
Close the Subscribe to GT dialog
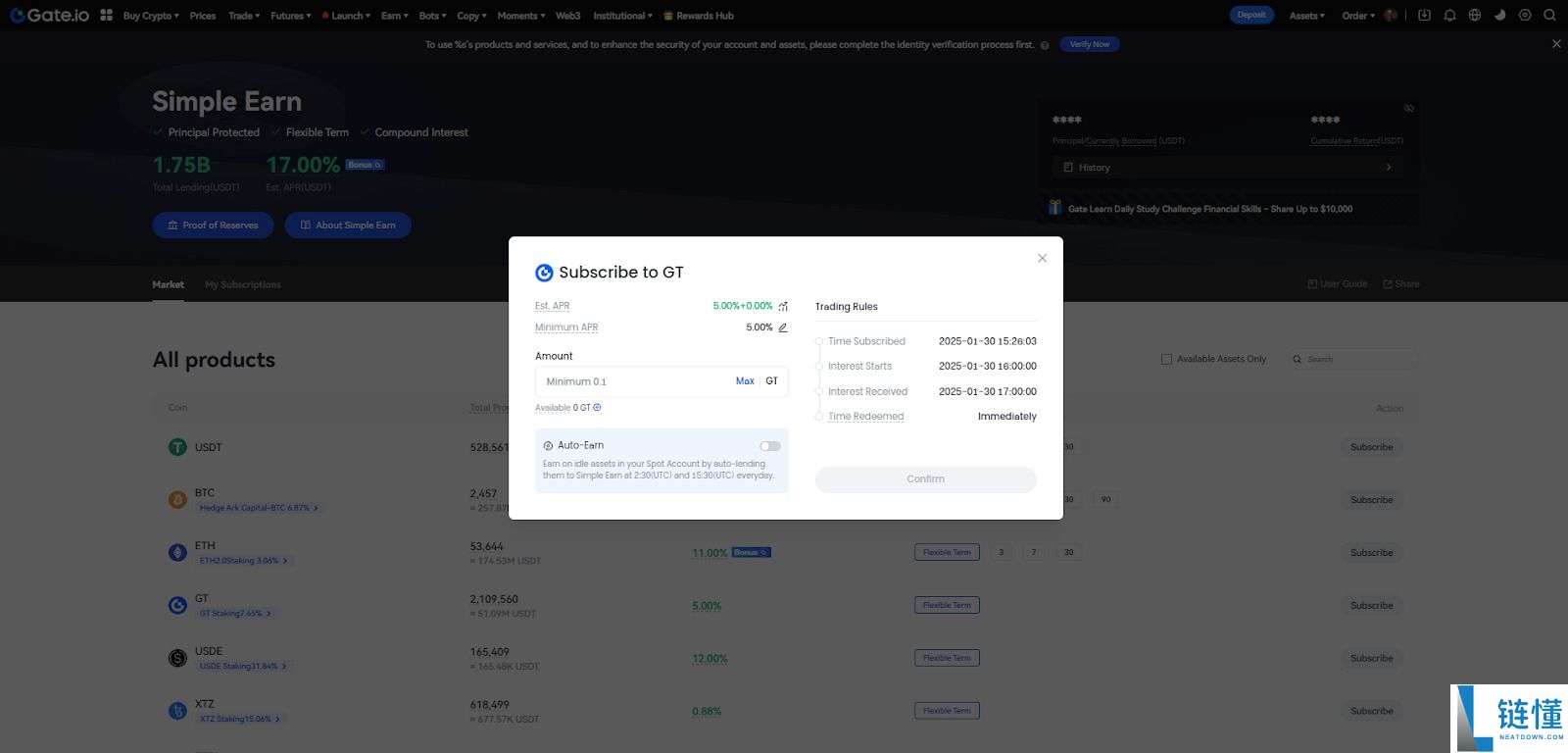[1042, 258]
